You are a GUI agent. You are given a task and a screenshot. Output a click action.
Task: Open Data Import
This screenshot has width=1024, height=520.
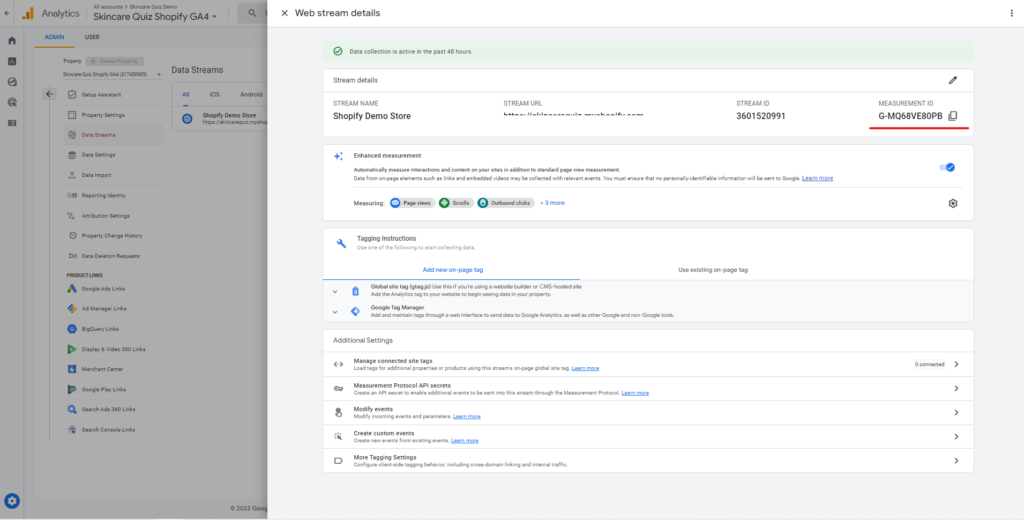(x=114, y=176)
